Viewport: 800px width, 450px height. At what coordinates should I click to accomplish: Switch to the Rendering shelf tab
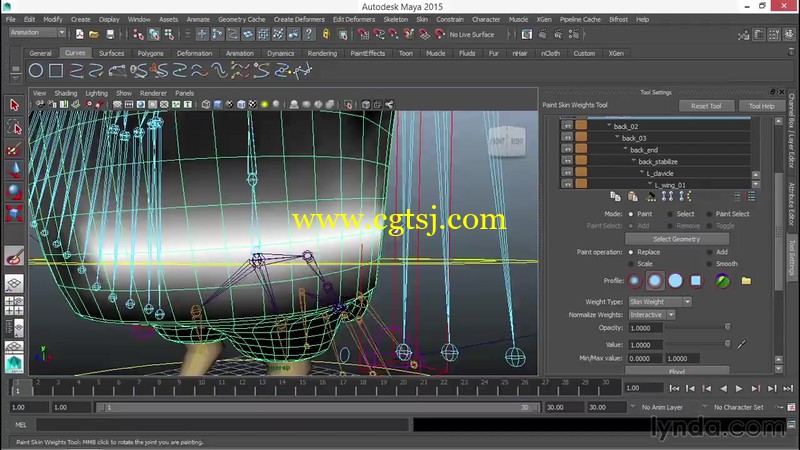click(x=322, y=53)
